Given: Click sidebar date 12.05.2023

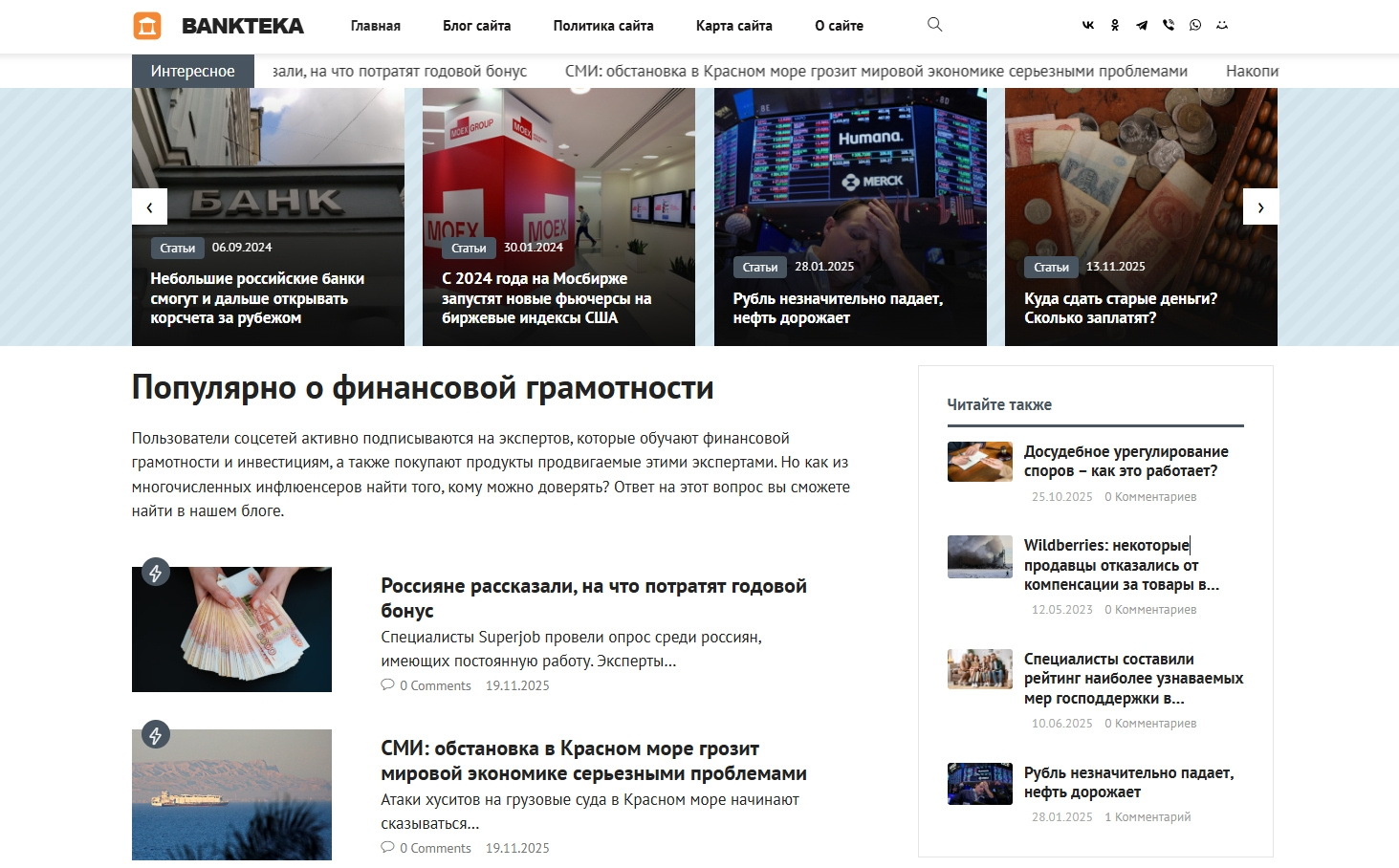Looking at the screenshot, I should pyautogui.click(x=1061, y=610).
